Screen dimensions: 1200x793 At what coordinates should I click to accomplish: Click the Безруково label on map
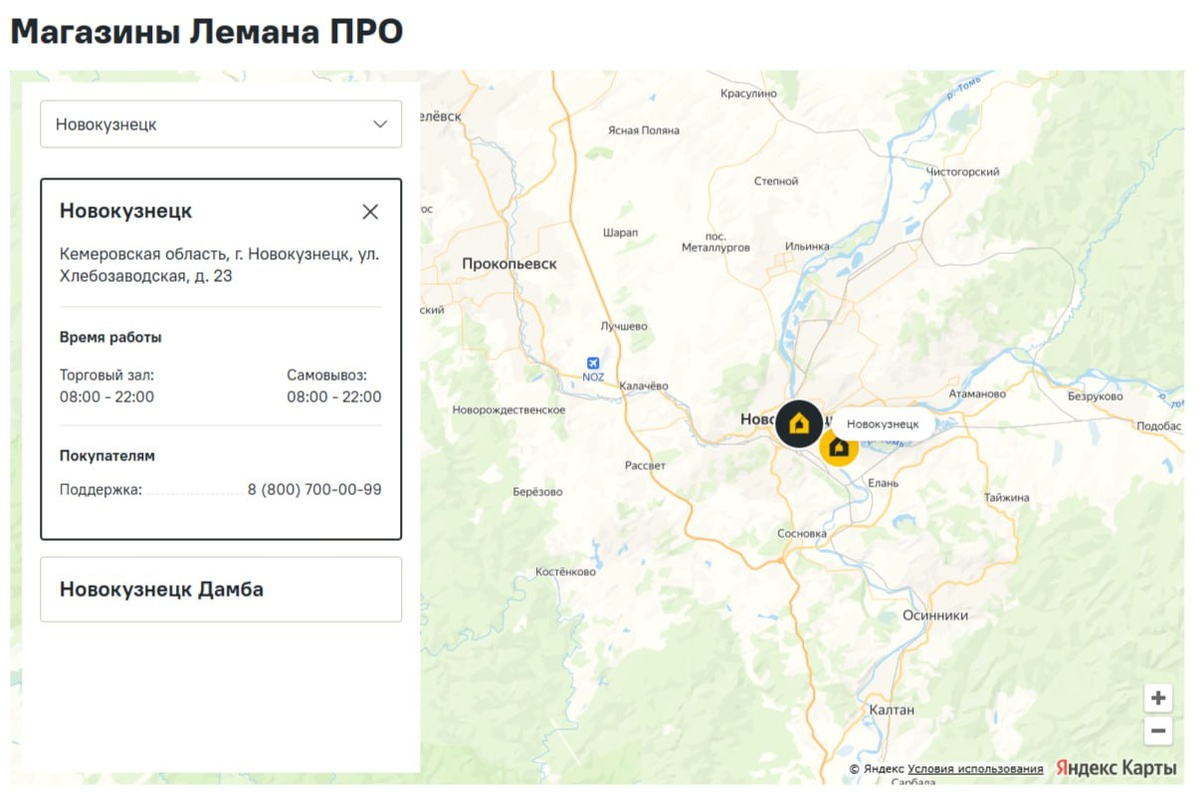[x=1095, y=396]
